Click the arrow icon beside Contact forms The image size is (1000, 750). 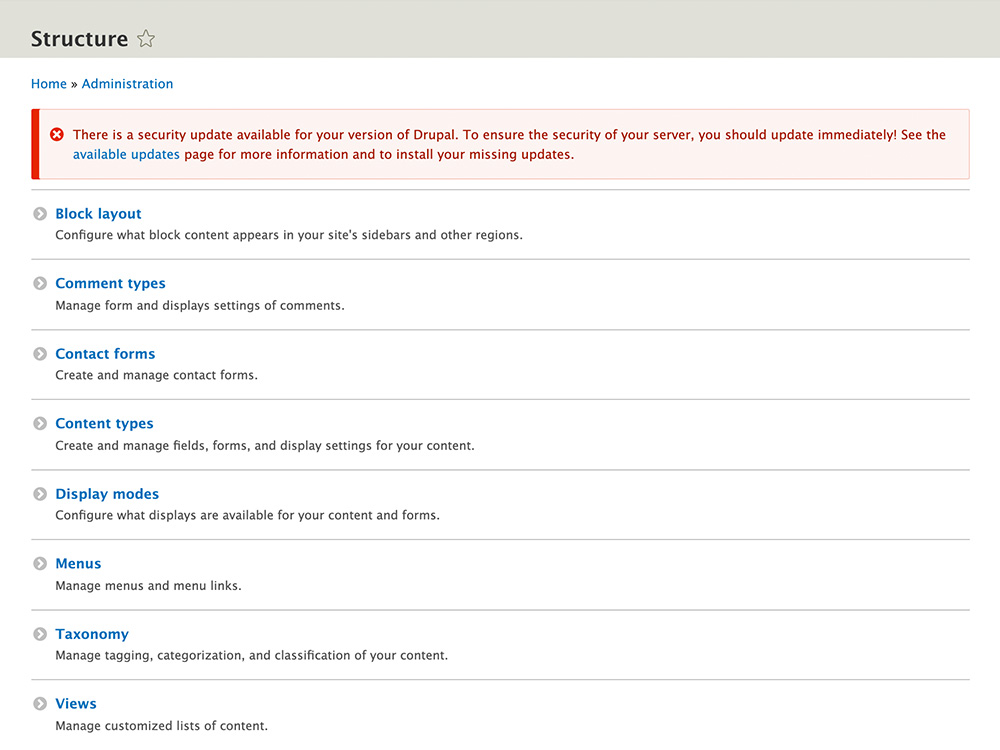[x=40, y=354]
